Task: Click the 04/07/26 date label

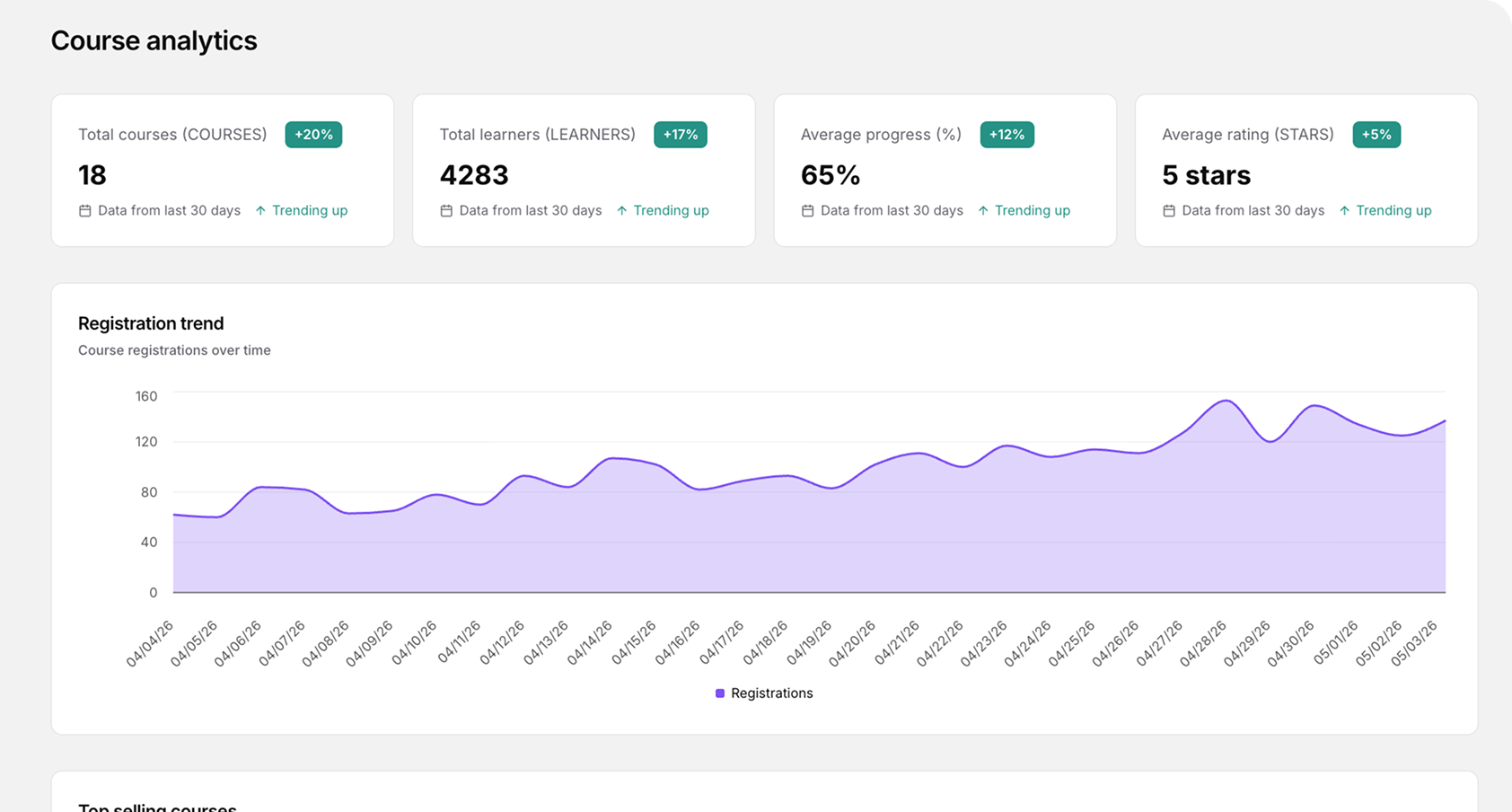Action: 282,643
